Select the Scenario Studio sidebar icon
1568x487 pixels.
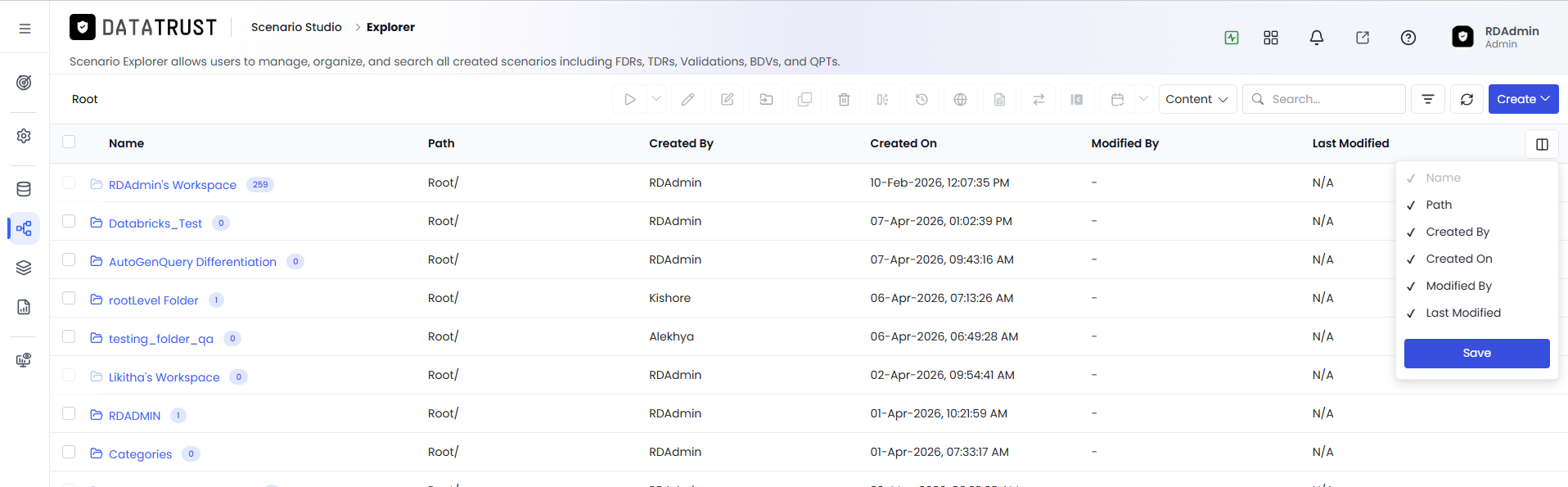pyautogui.click(x=25, y=228)
